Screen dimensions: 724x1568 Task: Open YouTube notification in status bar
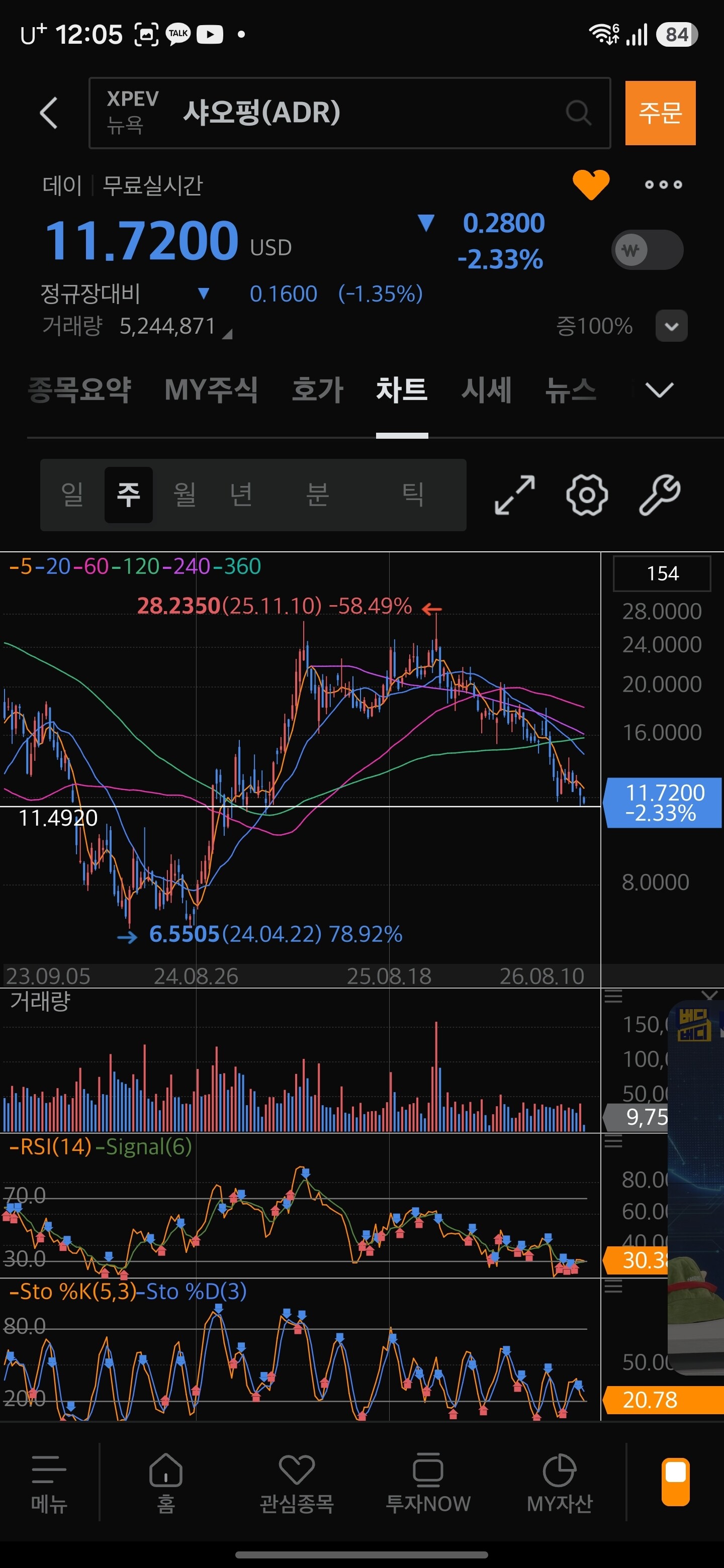tap(210, 34)
